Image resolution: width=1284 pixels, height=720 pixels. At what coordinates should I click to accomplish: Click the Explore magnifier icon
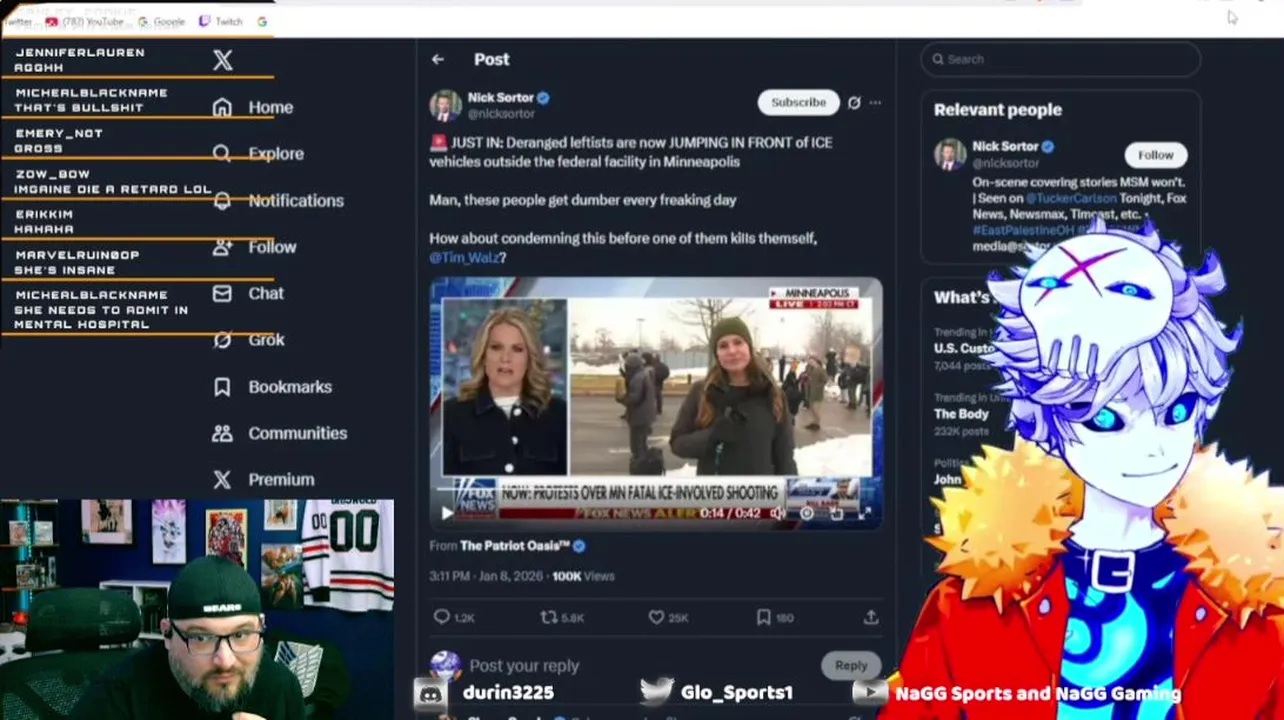222,153
